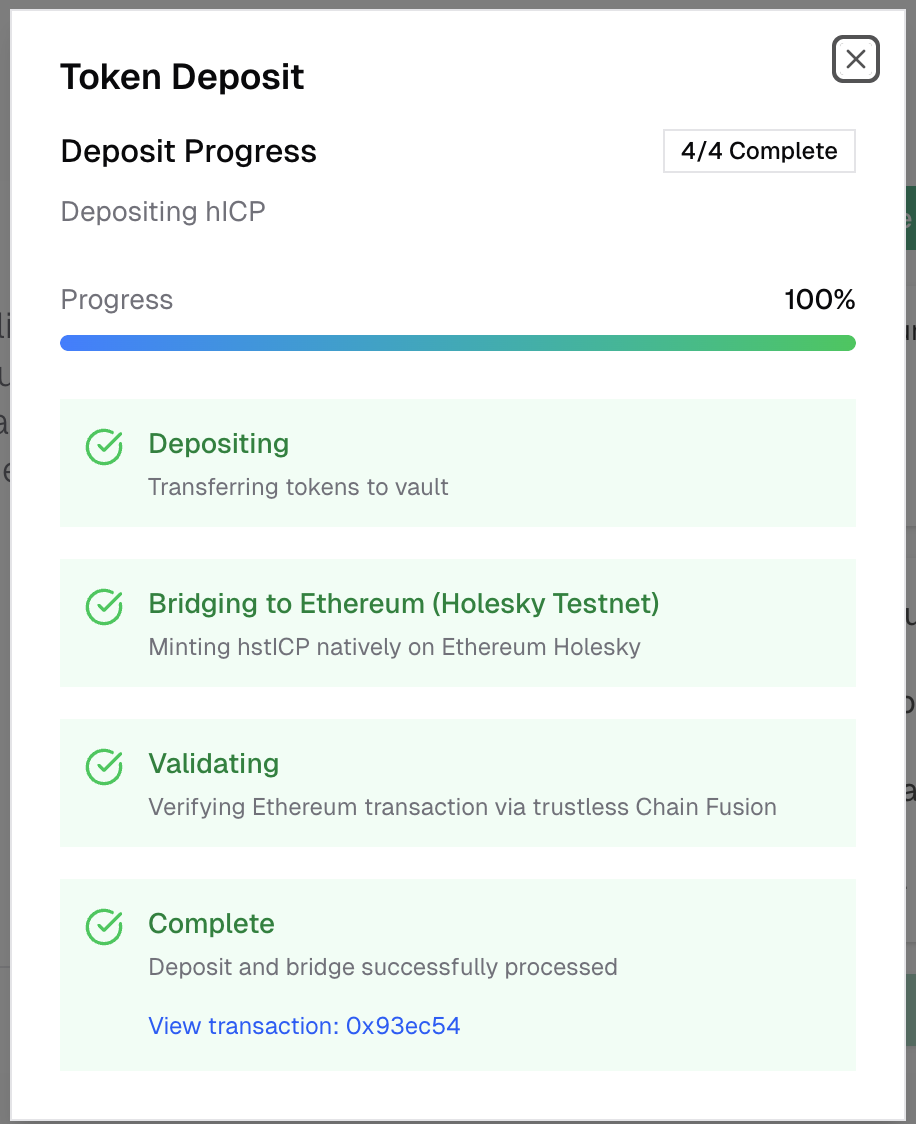Click the Deposit Progress heading
916x1124 pixels.
point(188,152)
